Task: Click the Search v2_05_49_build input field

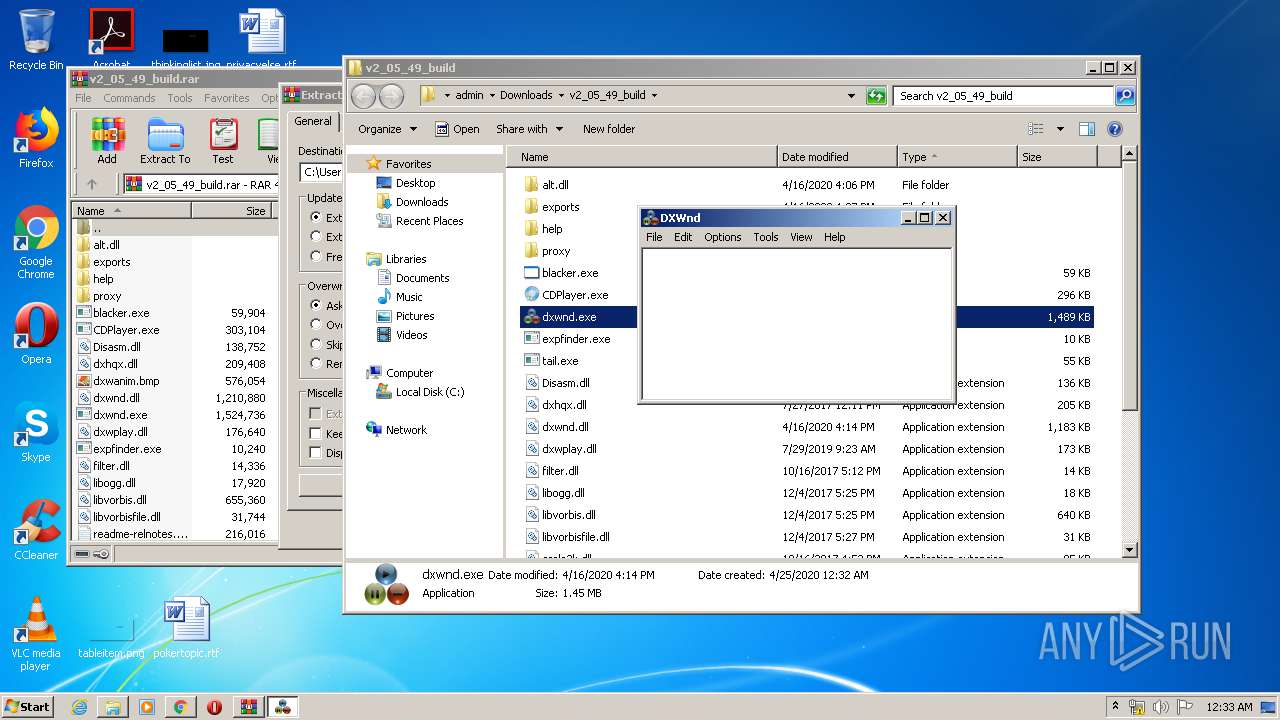Action: tap(1002, 96)
